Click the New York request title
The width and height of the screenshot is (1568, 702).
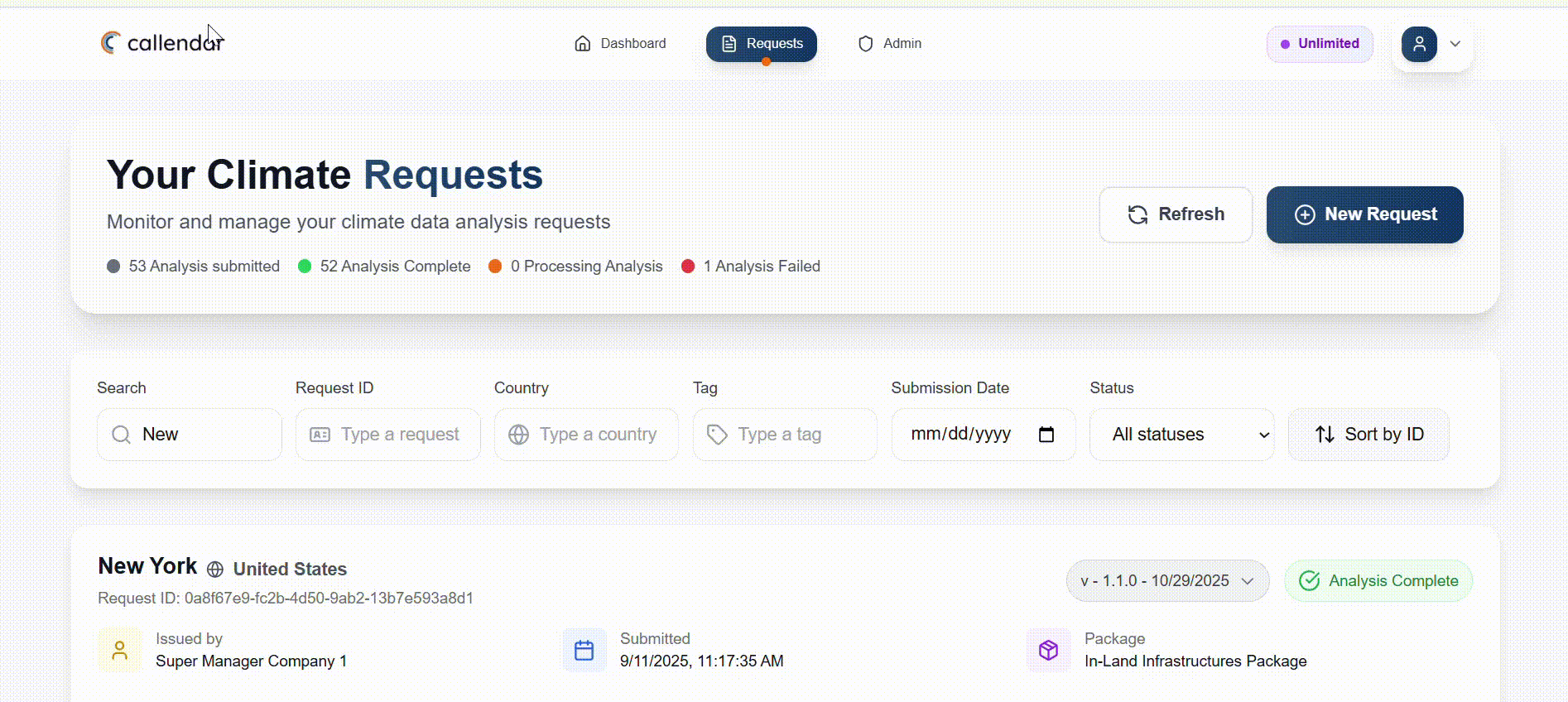[x=147, y=566]
